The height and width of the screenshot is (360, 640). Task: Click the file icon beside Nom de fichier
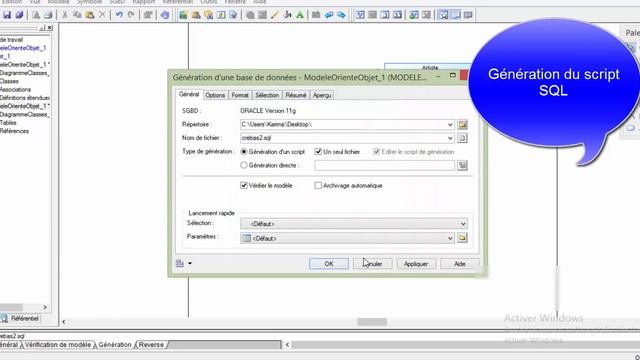[462, 138]
